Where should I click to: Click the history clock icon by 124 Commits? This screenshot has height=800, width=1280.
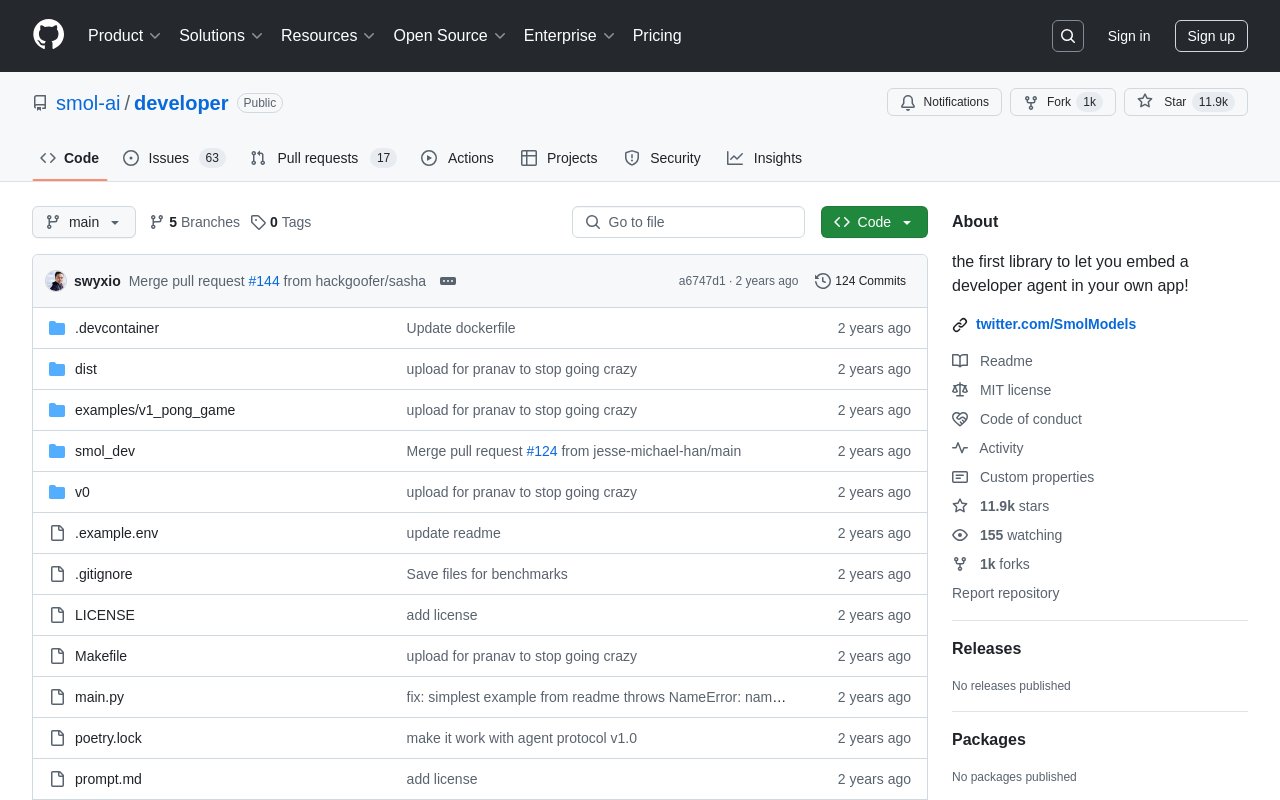tap(823, 281)
